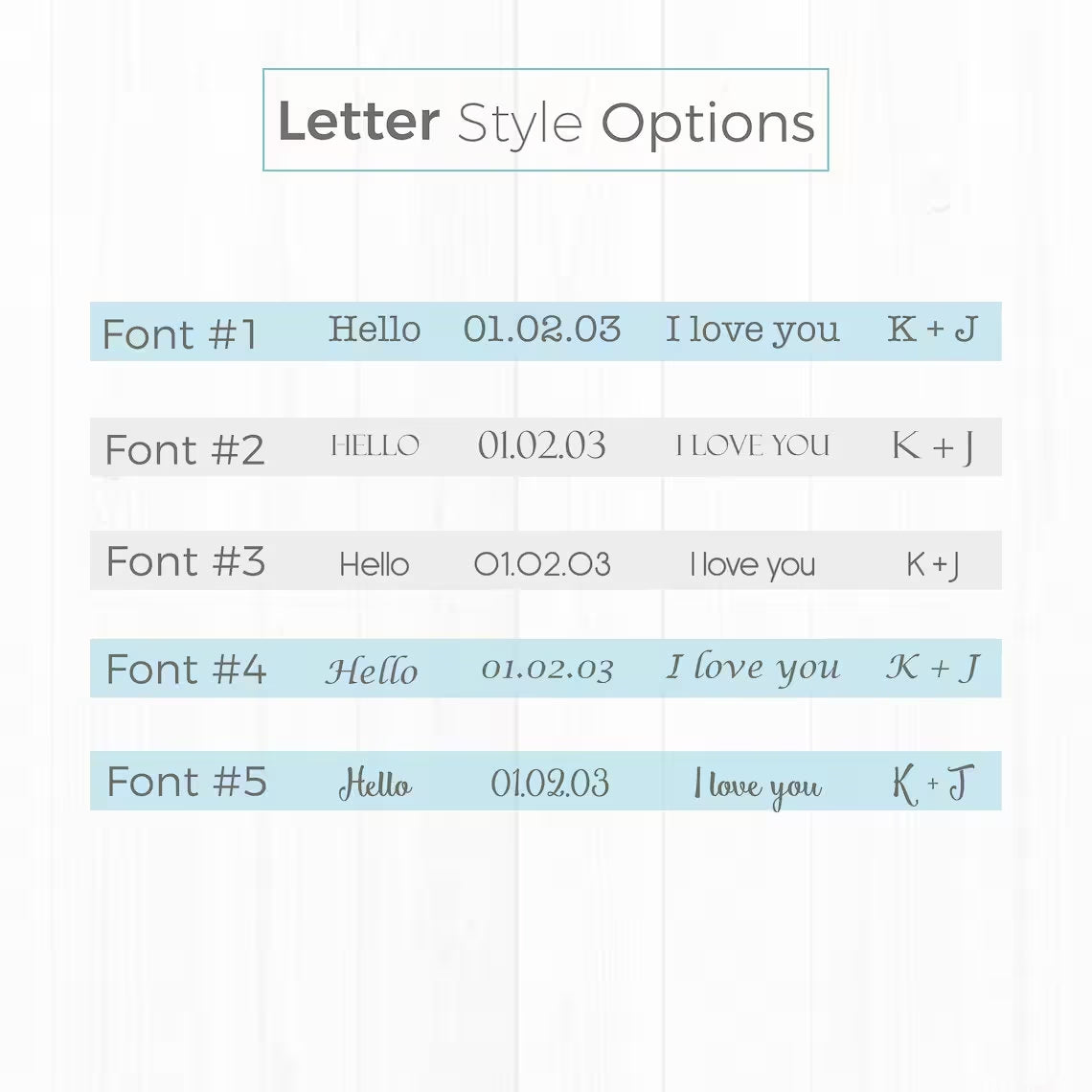Image resolution: width=1092 pixels, height=1092 pixels.
Task: Click the italic 01.02.03 date in Font #4
Action: click(547, 669)
